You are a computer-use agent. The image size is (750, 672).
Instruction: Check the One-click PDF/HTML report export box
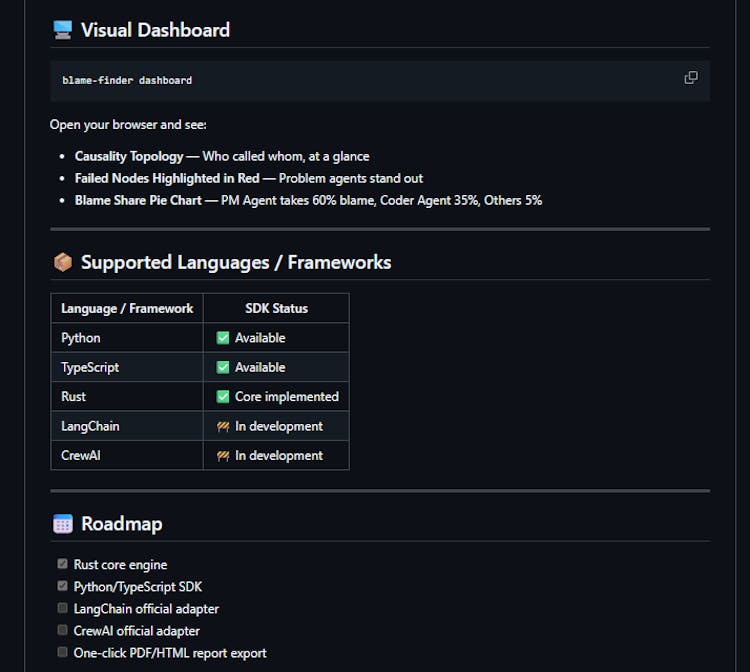click(63, 652)
